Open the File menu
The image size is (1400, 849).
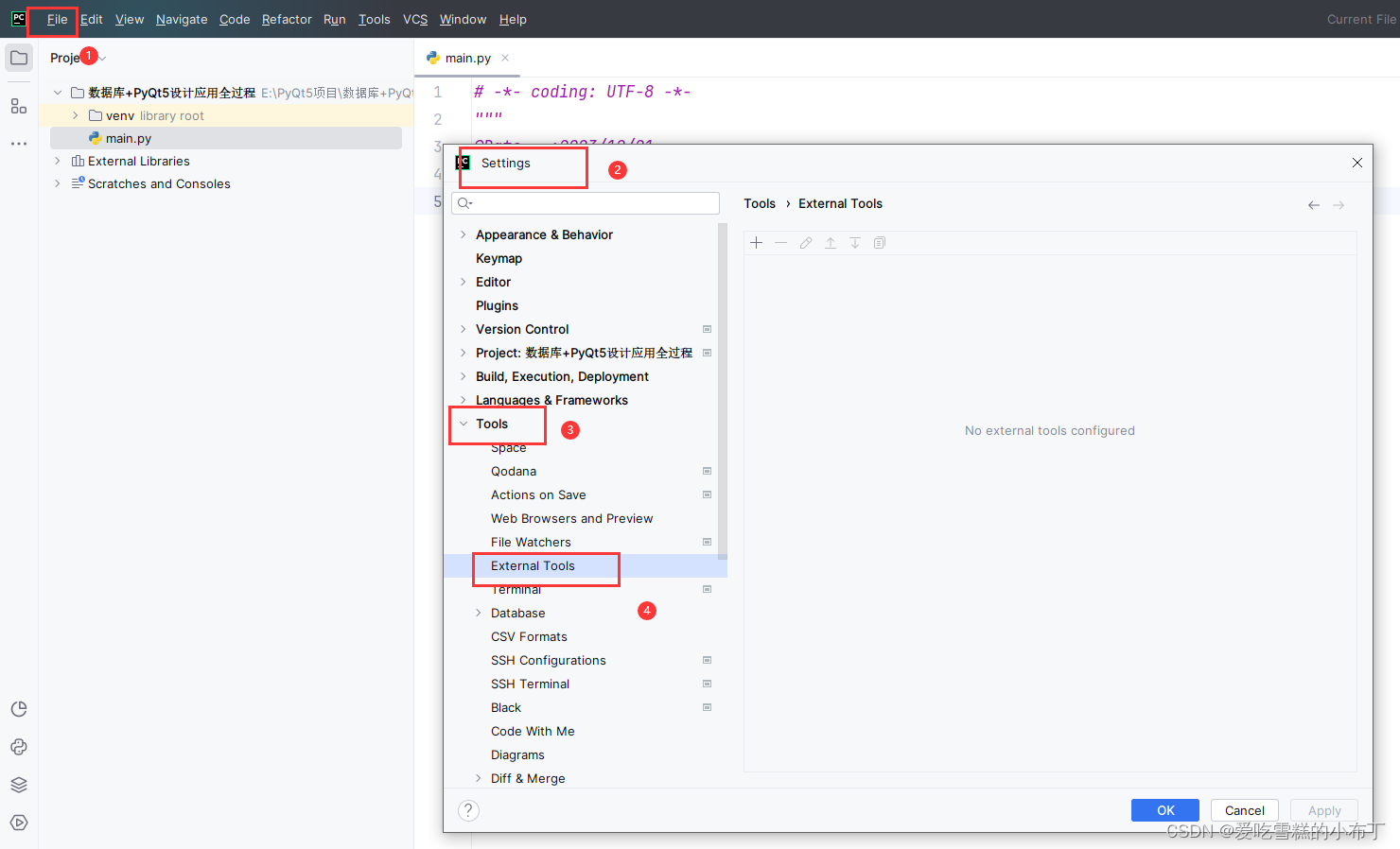tap(58, 19)
